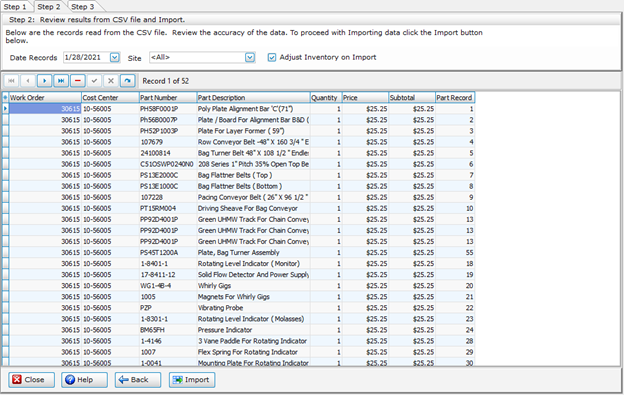Select part number PS13E2000C cell
This screenshot has height=395, width=624.
pyautogui.click(x=168, y=175)
